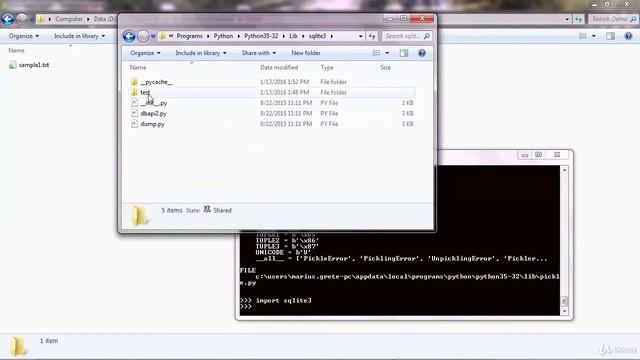
Task: Select dump.py file
Action: coord(152,124)
